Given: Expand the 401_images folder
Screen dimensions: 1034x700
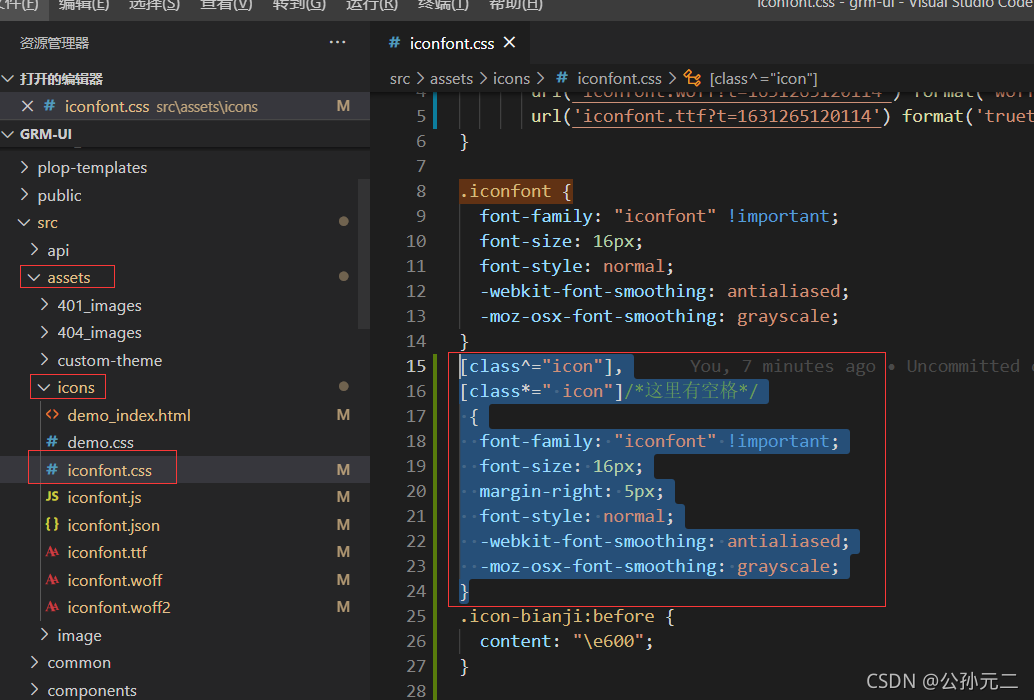Looking at the screenshot, I should (x=44, y=305).
